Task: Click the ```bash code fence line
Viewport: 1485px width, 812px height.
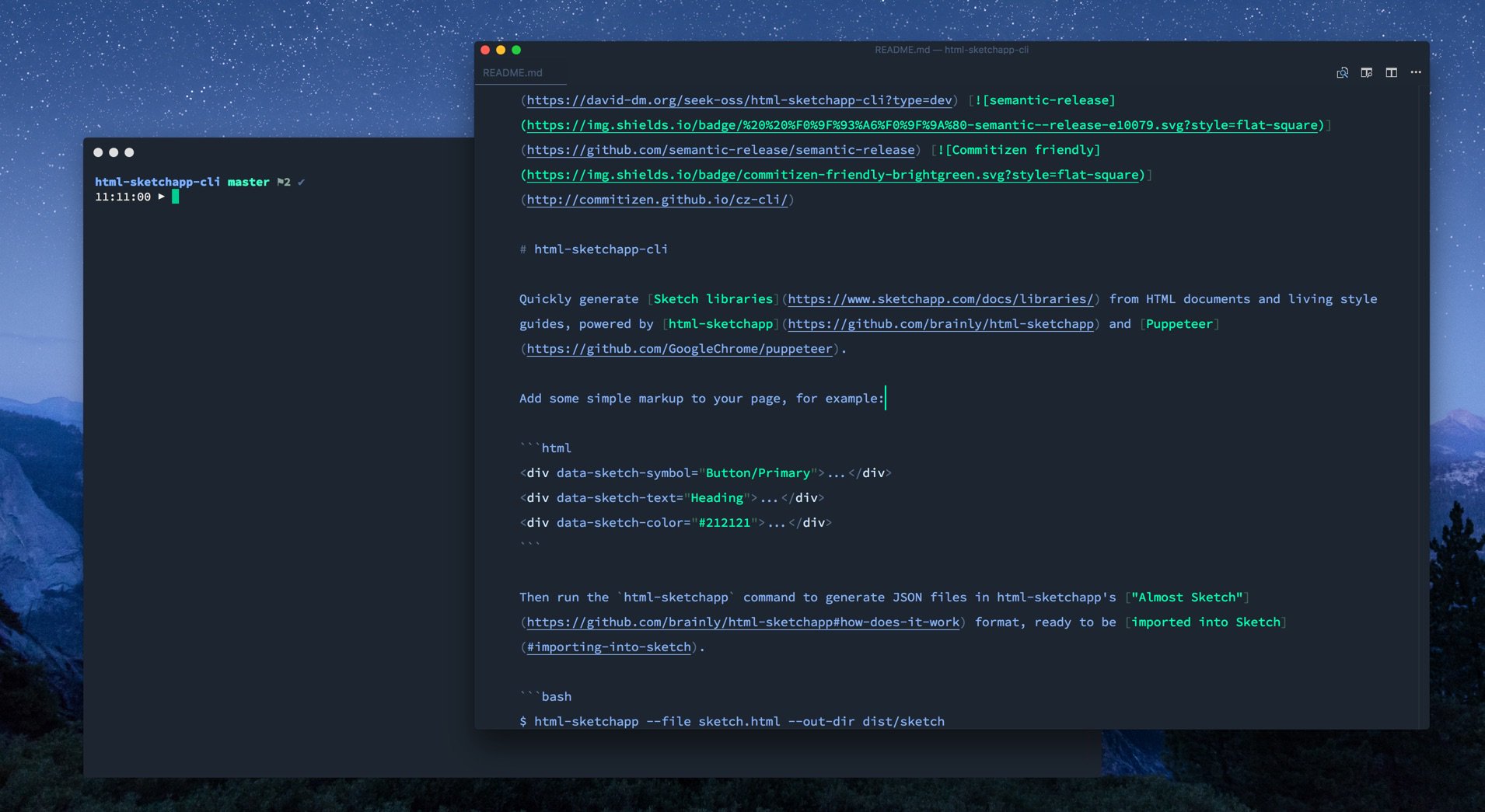Action: tap(546, 697)
